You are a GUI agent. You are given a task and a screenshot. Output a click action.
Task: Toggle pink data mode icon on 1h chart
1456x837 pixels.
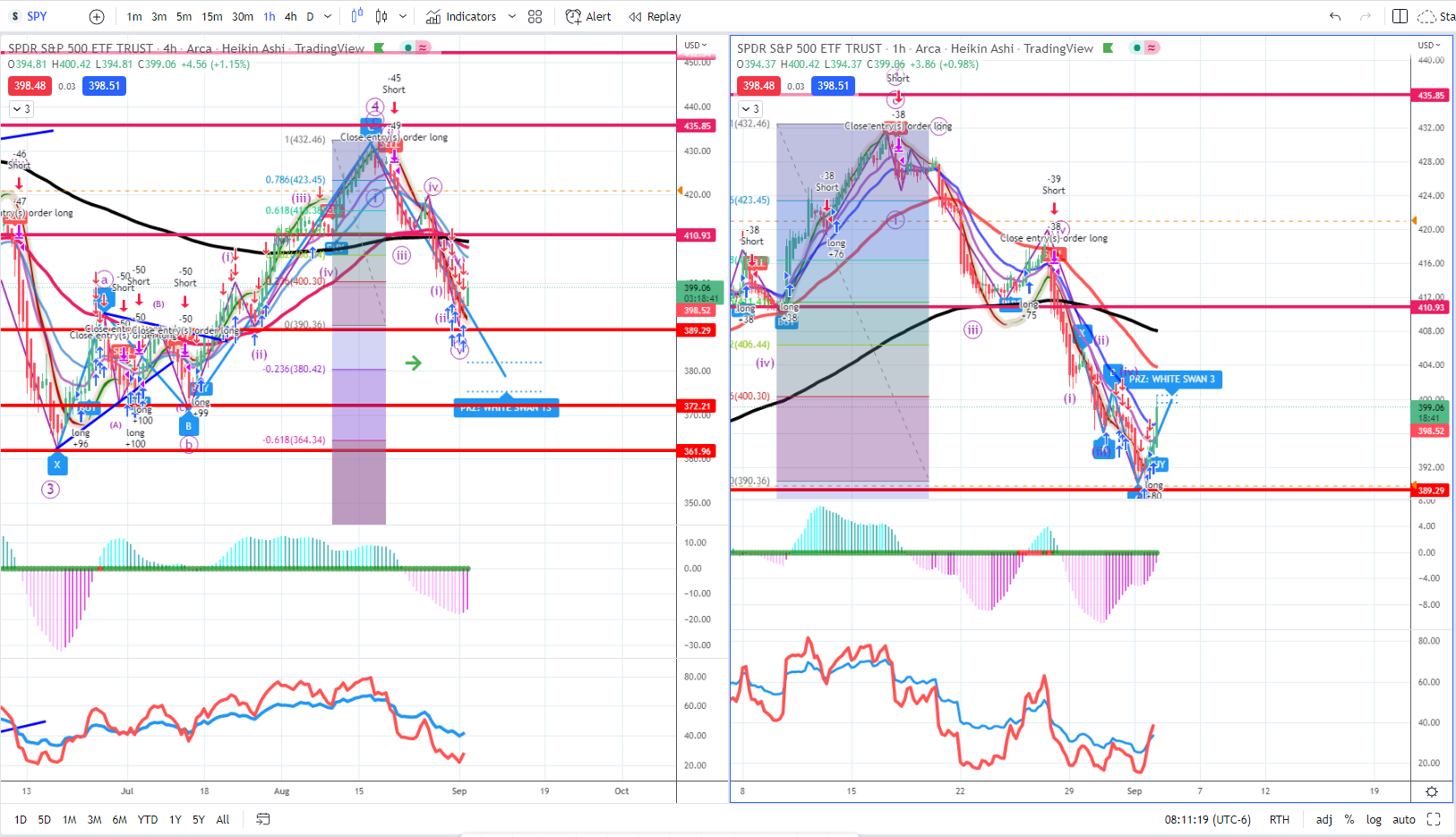pyautogui.click(x=1152, y=47)
